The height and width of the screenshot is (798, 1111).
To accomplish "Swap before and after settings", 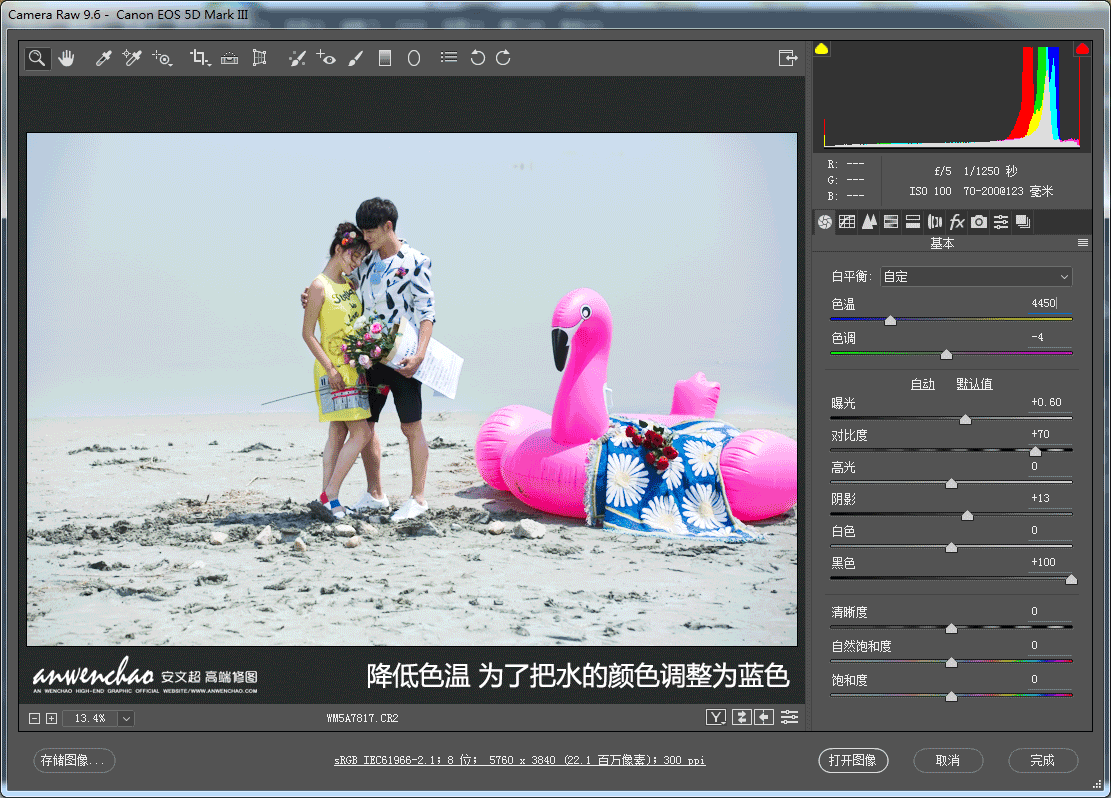I will click(741, 717).
